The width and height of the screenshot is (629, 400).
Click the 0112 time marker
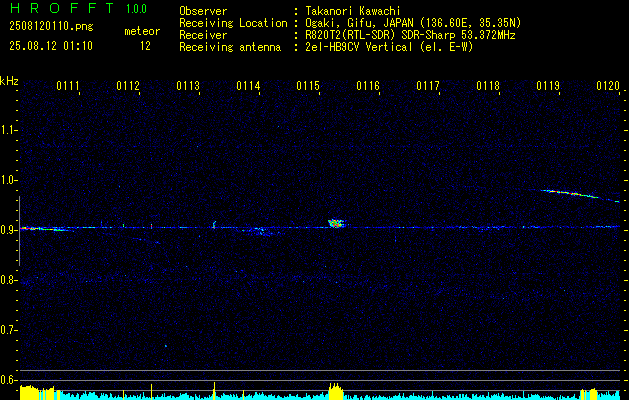point(128,86)
